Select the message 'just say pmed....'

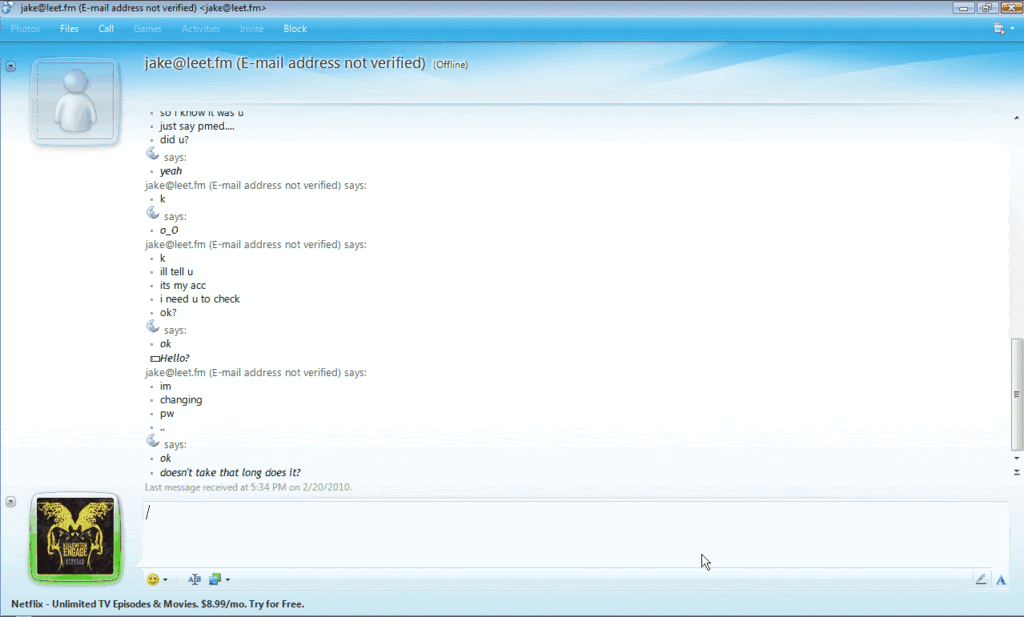tap(197, 126)
